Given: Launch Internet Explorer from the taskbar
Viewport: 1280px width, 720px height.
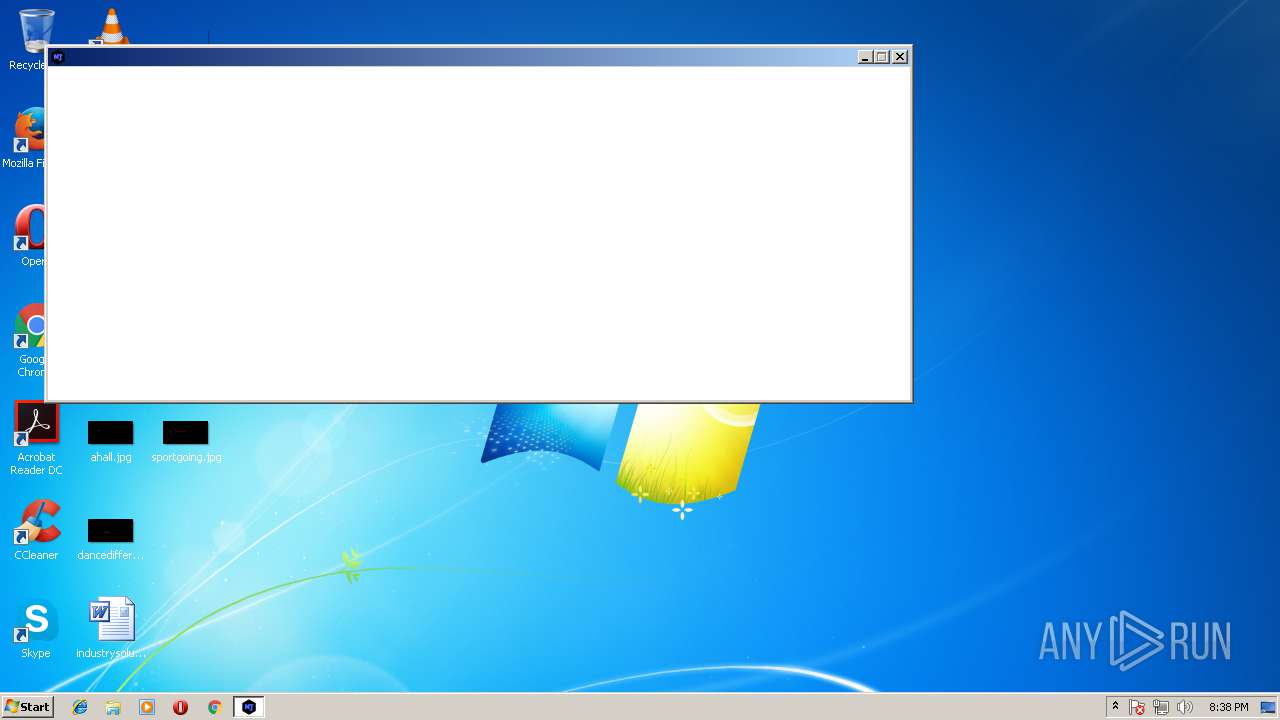Looking at the screenshot, I should pyautogui.click(x=80, y=707).
